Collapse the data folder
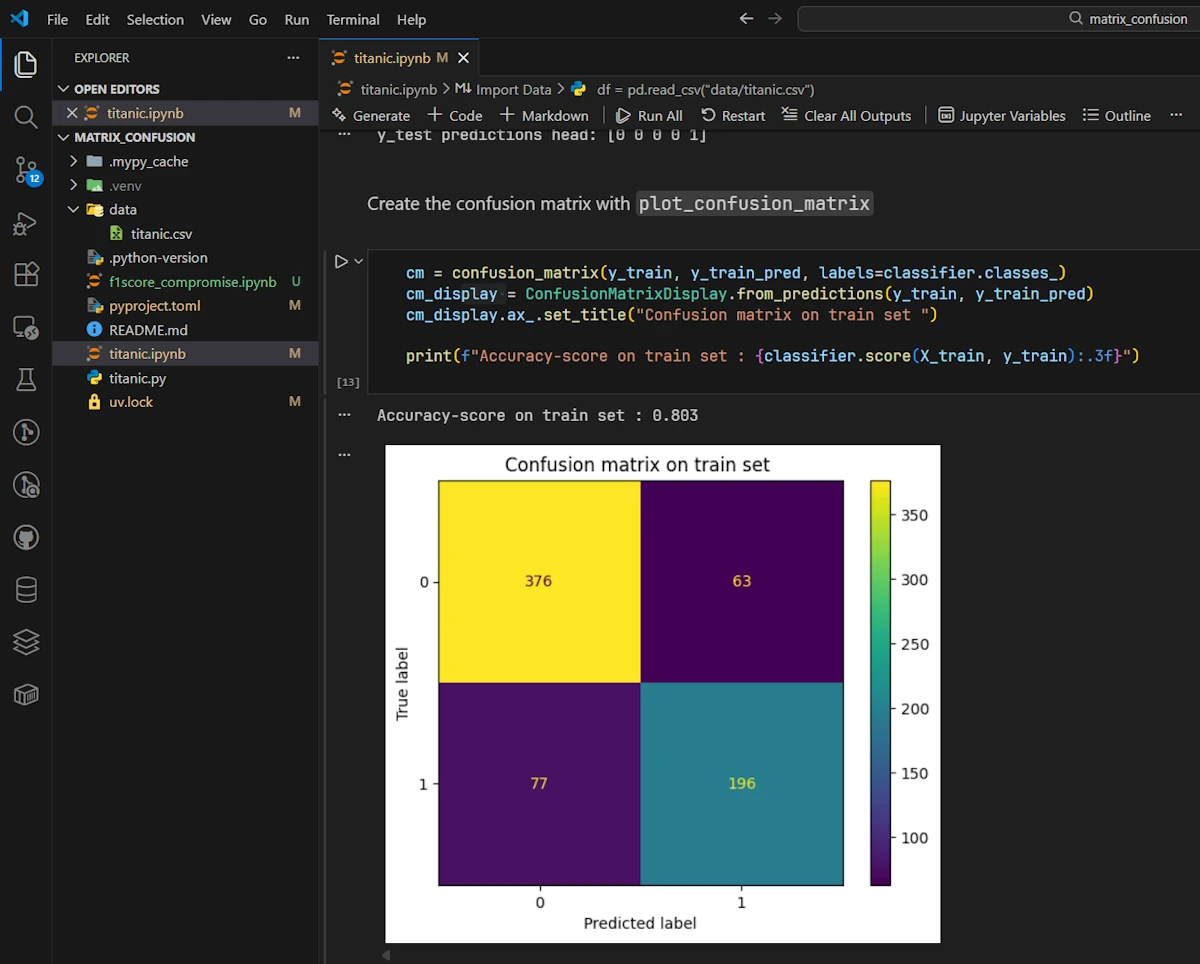 coord(73,210)
